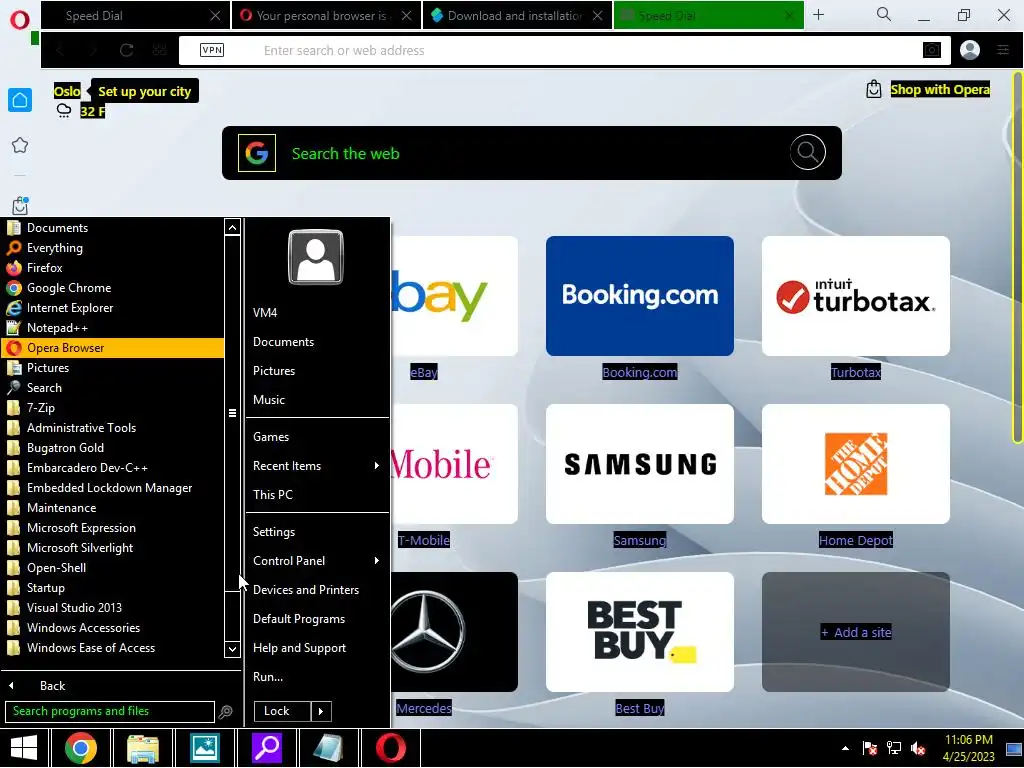Click the user avatar picture in Start menu

point(315,257)
